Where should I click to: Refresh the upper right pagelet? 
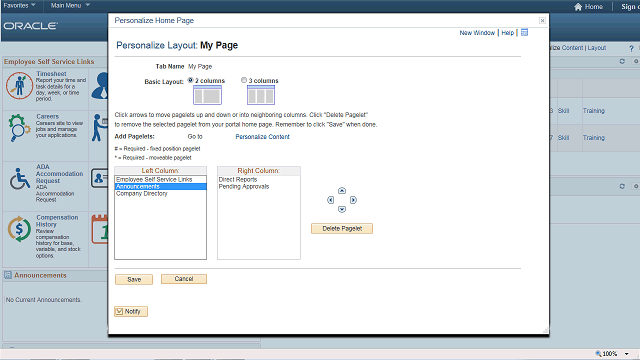(622, 61)
